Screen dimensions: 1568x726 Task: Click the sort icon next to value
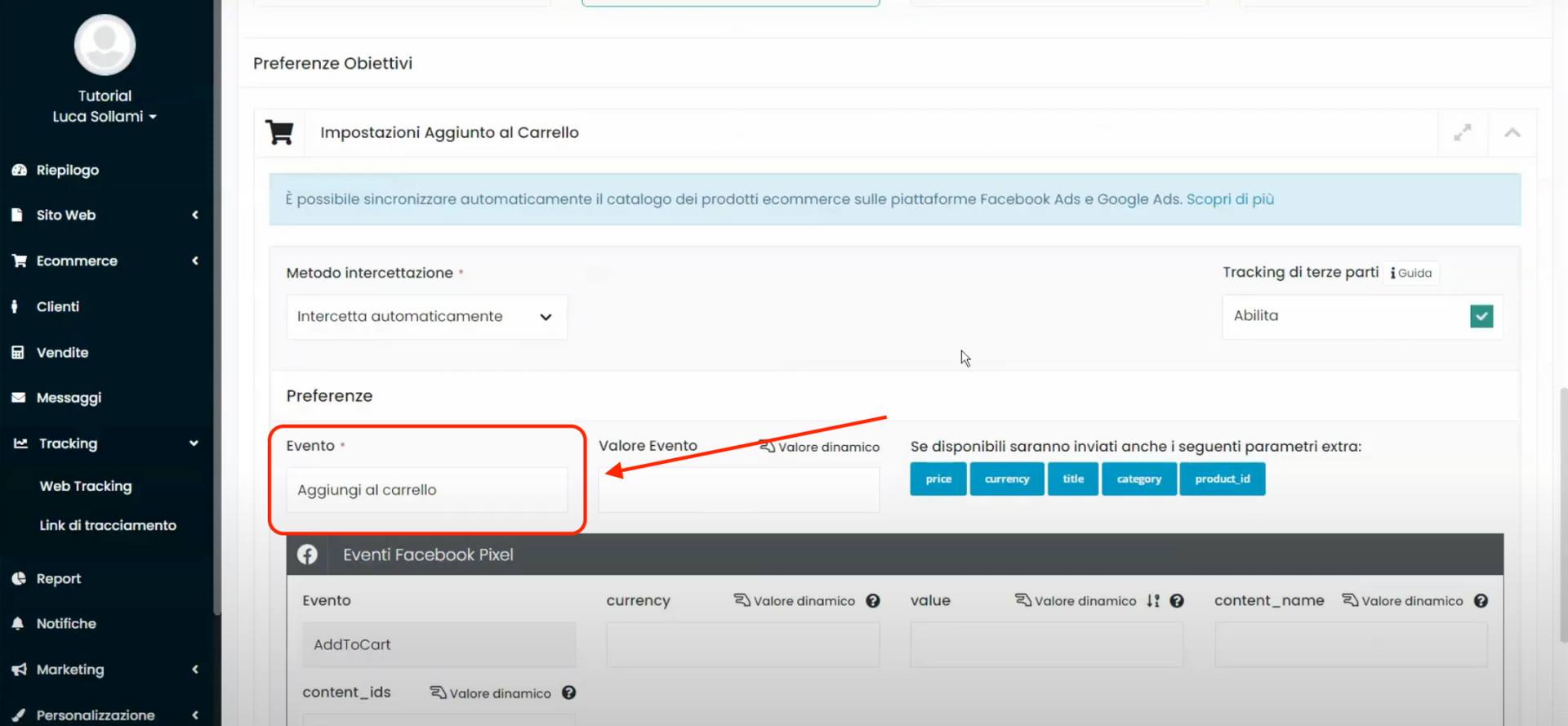[1153, 601]
